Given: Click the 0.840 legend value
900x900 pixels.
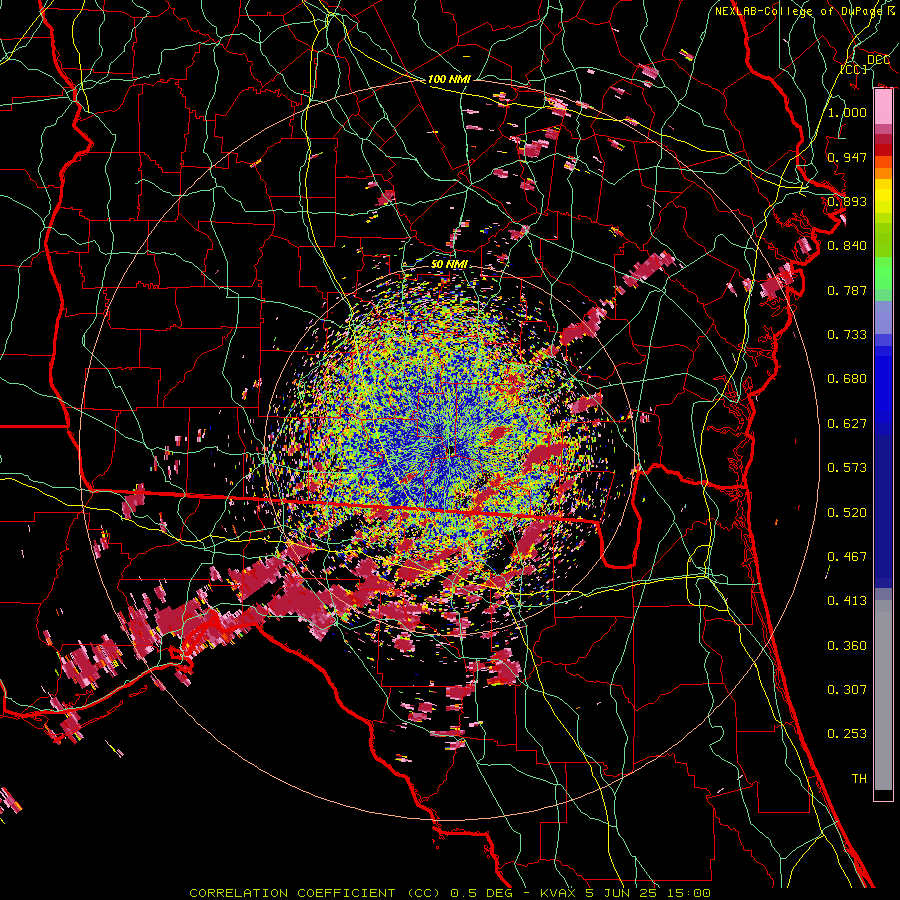Looking at the screenshot, I should pos(847,246).
